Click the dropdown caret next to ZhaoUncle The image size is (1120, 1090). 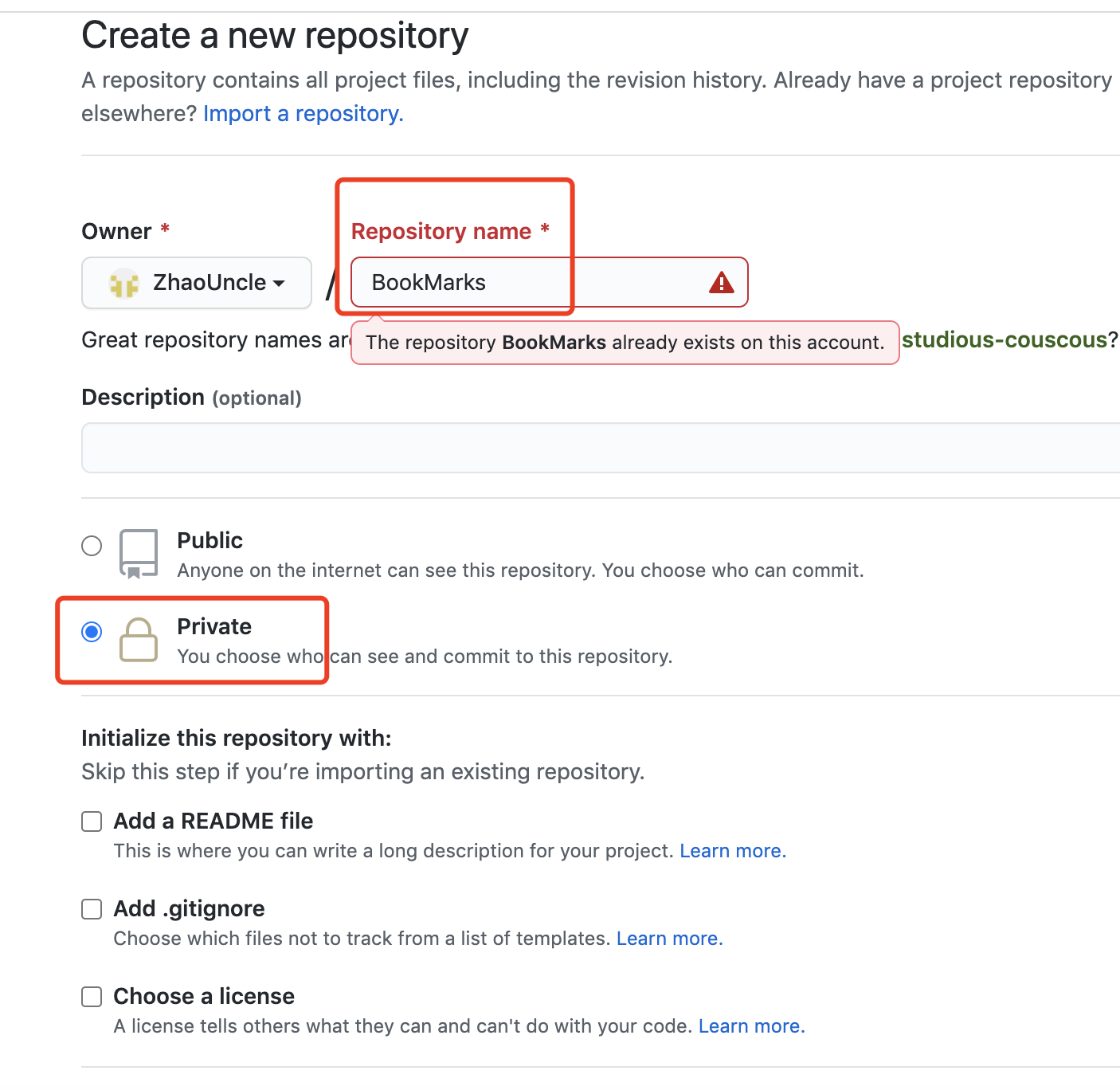tap(279, 284)
